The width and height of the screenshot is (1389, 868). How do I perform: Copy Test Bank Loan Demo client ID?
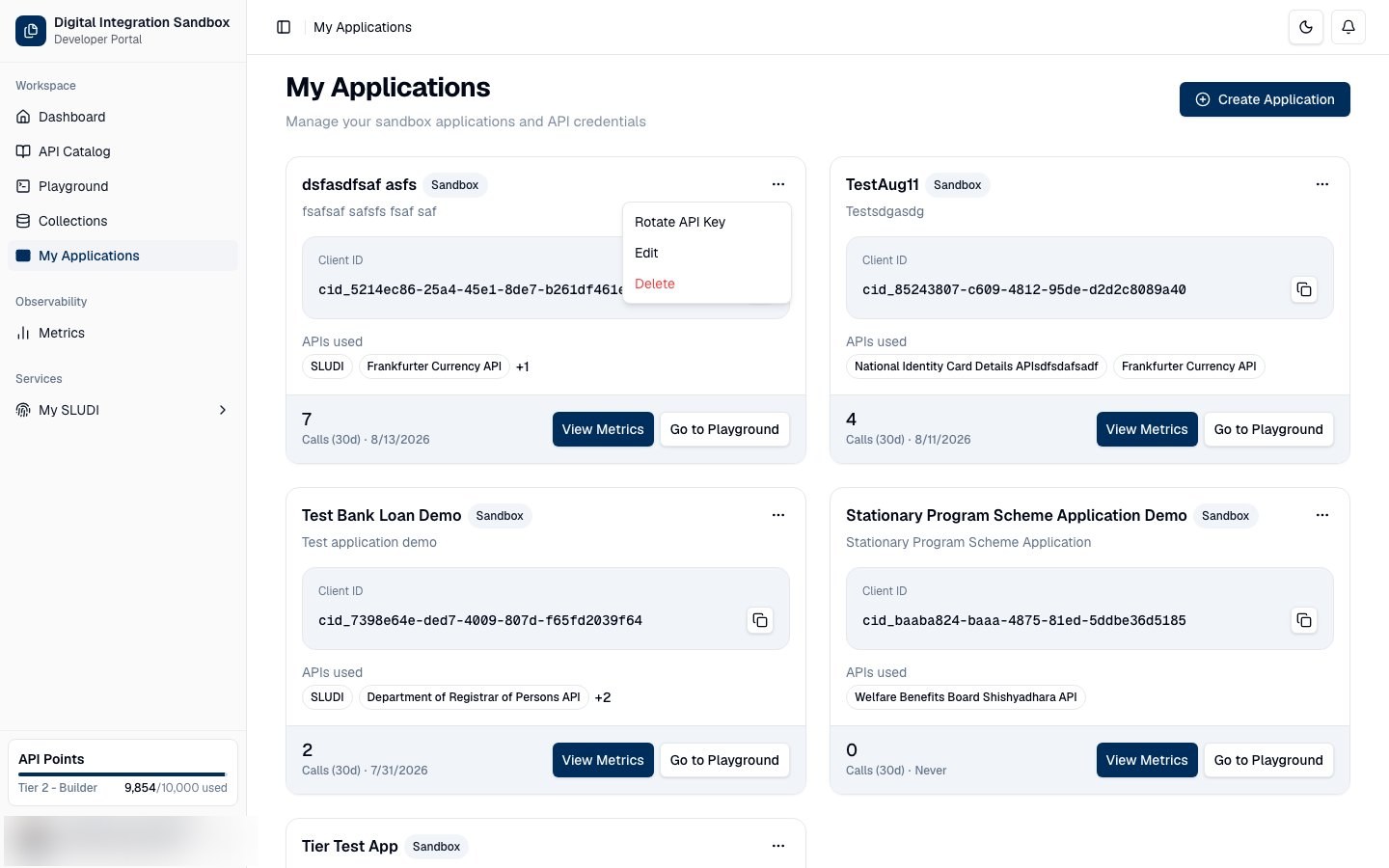(x=760, y=620)
